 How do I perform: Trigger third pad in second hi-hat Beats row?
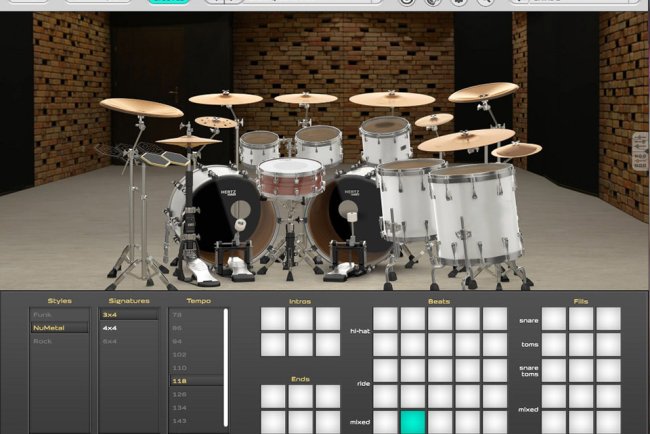pyautogui.click(x=440, y=344)
